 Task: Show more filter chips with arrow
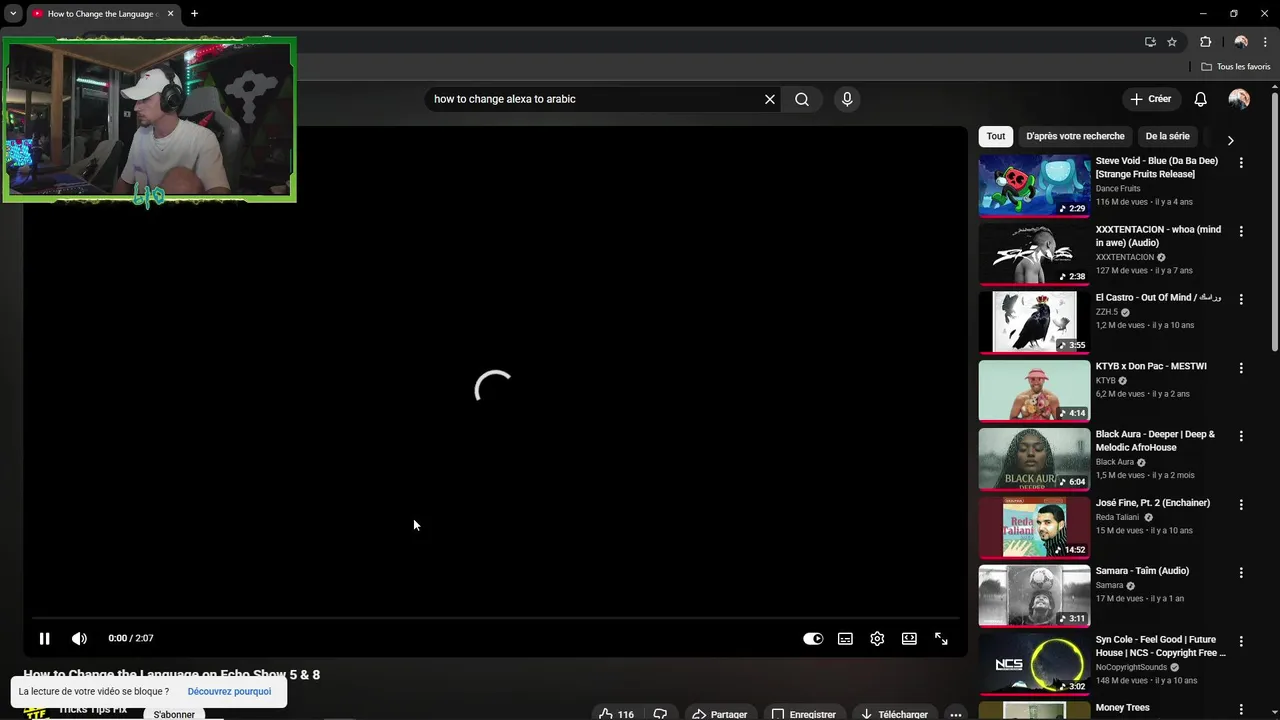pos(1230,140)
